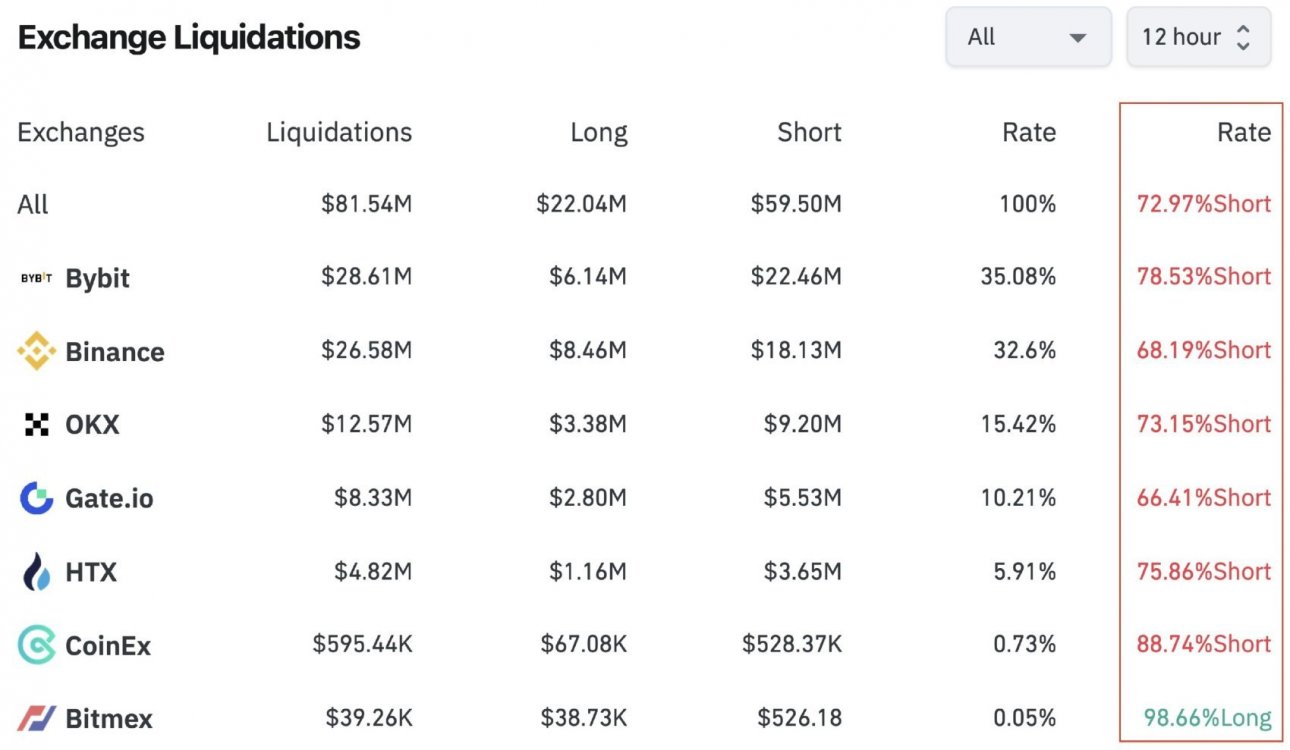Click the 72.97%Short rate in All row
Image resolution: width=1290 pixels, height=750 pixels.
click(x=1203, y=204)
